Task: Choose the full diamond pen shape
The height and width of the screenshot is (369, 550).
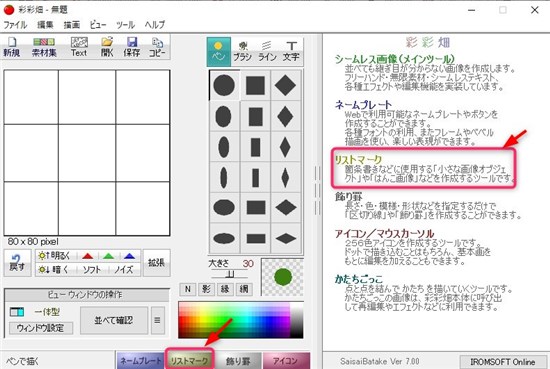Action: [286, 85]
